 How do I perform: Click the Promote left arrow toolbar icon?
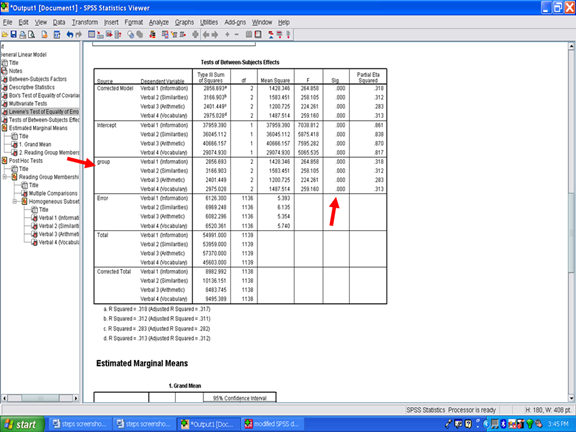[x=206, y=35]
